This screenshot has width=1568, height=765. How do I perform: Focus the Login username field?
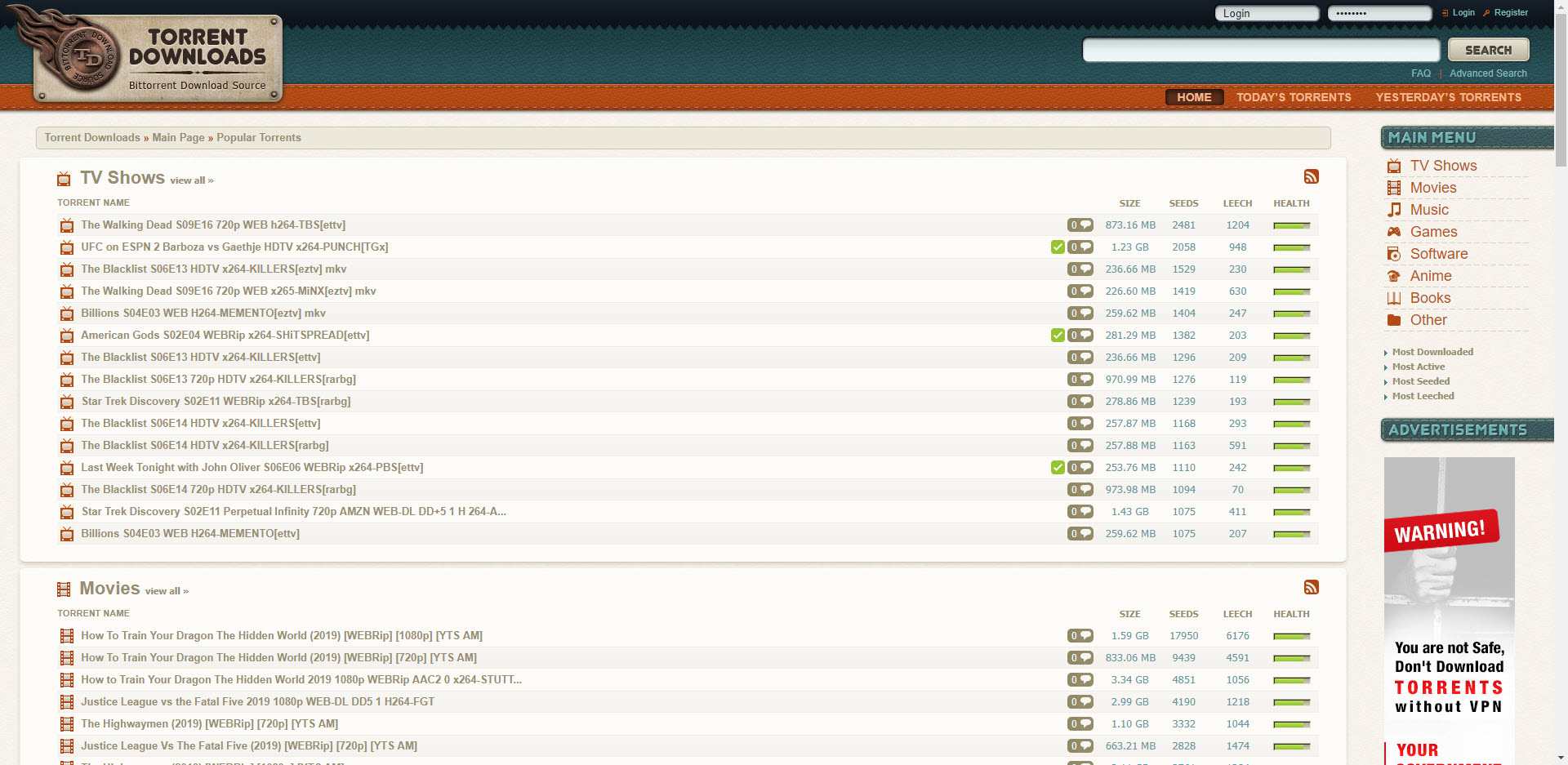point(1267,13)
